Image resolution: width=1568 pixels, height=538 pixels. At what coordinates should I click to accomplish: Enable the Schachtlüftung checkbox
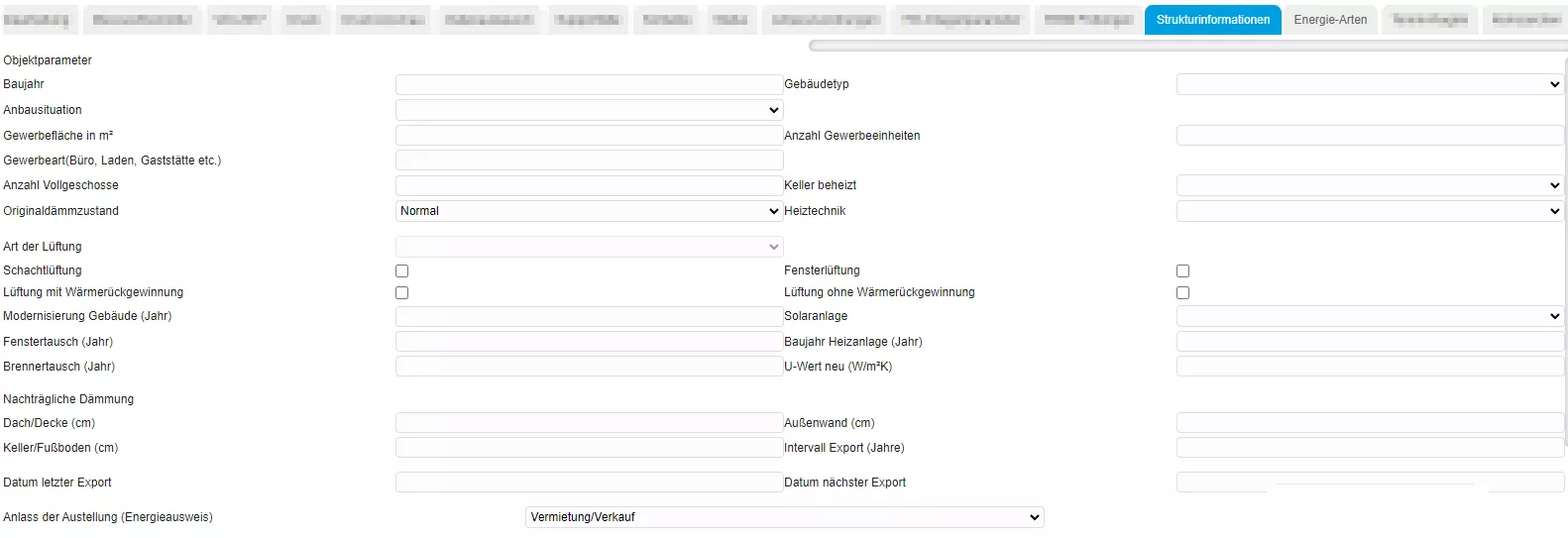(401, 270)
